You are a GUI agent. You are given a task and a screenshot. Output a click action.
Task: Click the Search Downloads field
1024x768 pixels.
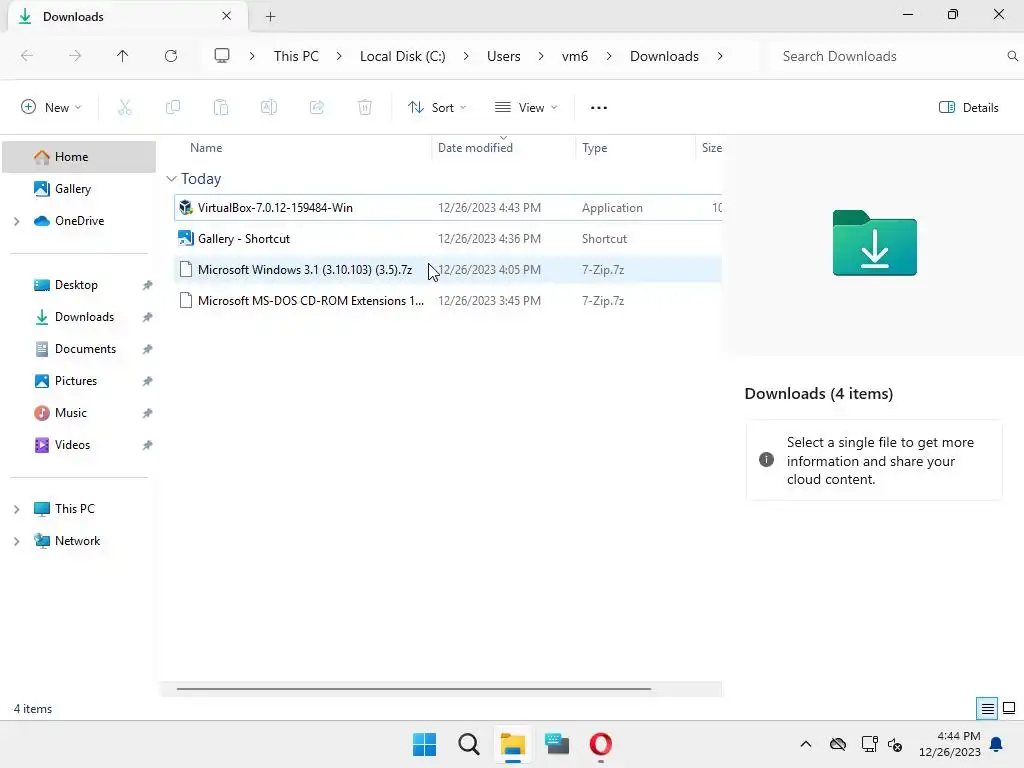[890, 56]
